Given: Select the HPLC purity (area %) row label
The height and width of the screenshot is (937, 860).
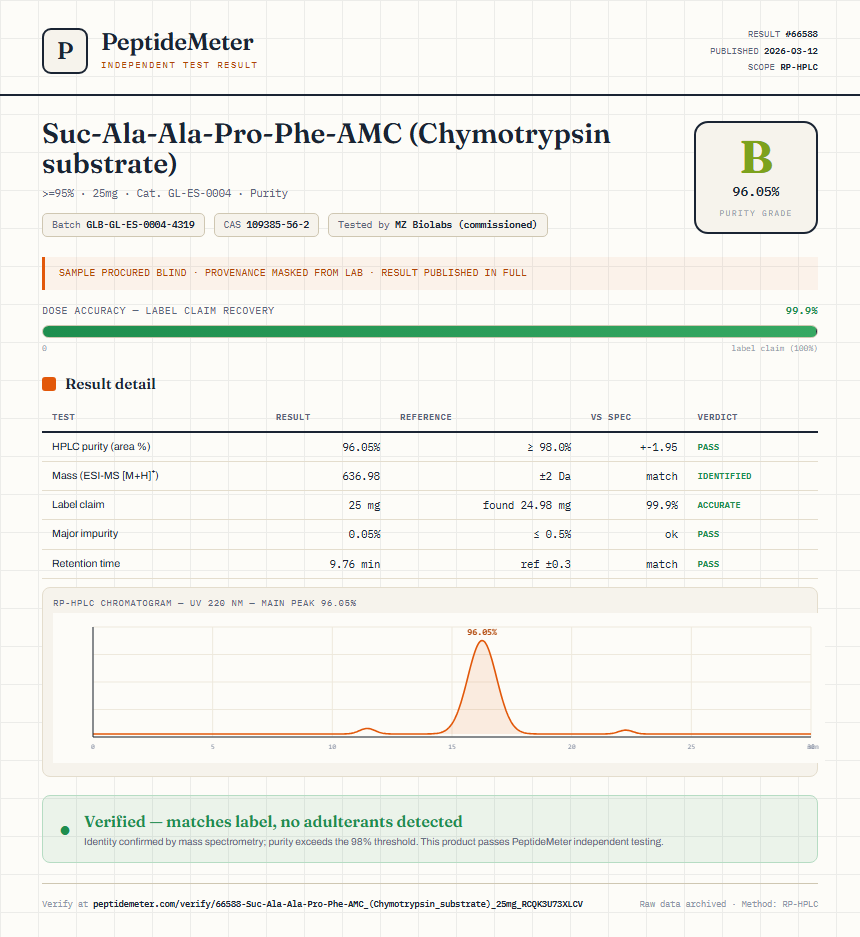Looking at the screenshot, I should [x=101, y=446].
